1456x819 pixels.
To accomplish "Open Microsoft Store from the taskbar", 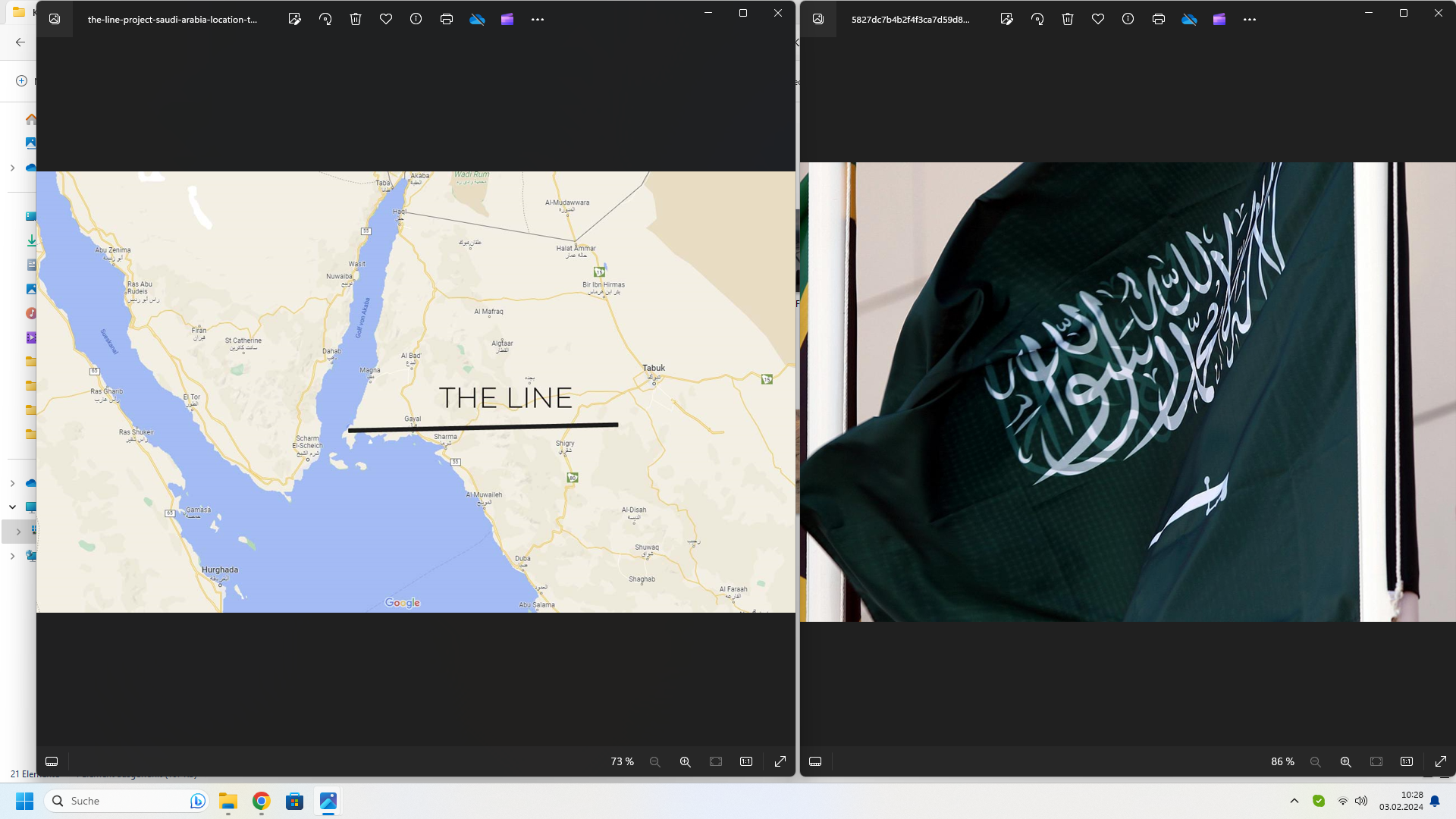I will [x=295, y=801].
